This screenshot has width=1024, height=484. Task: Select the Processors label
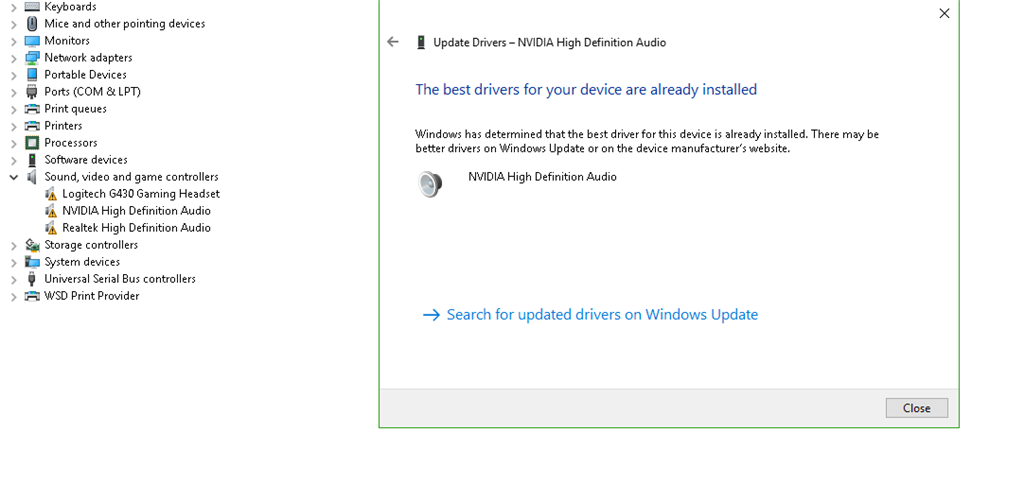pos(71,142)
